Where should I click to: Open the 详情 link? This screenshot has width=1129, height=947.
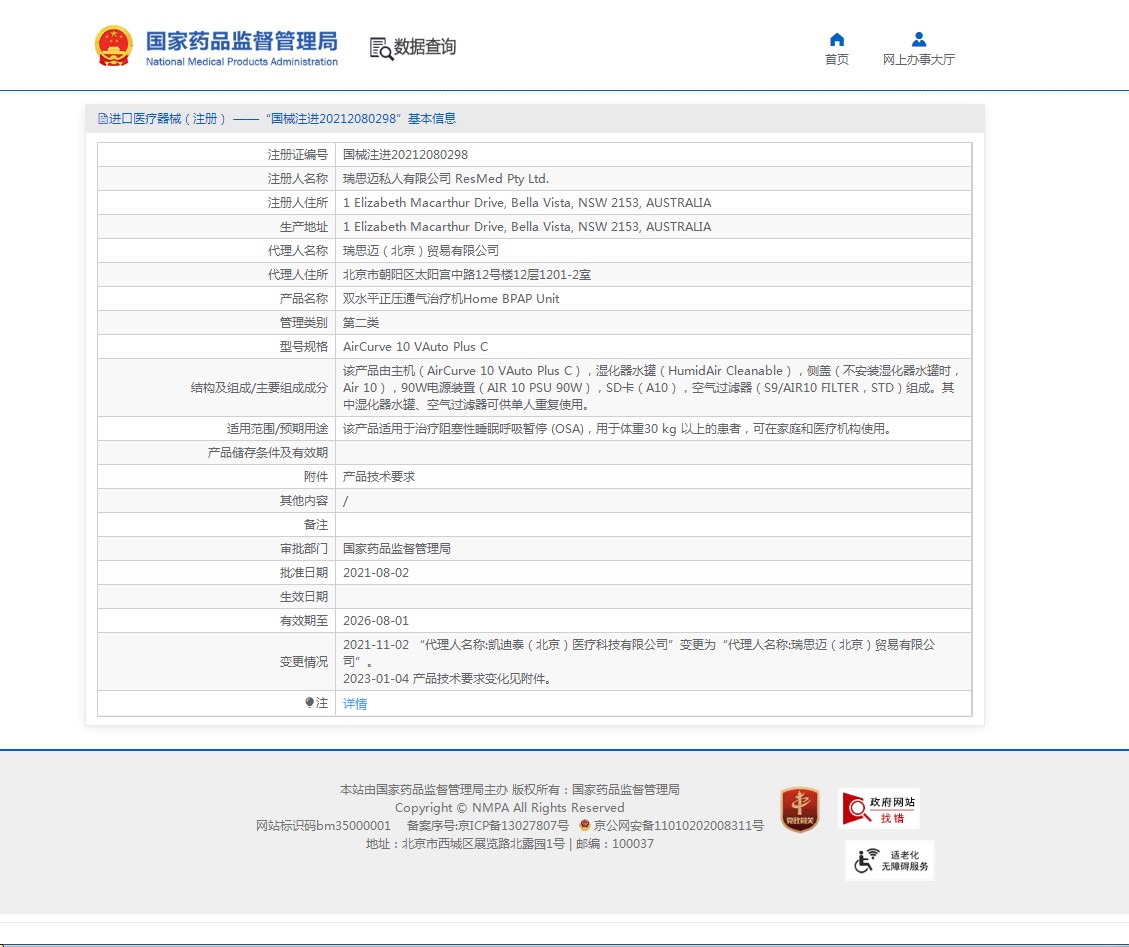pyautogui.click(x=355, y=704)
